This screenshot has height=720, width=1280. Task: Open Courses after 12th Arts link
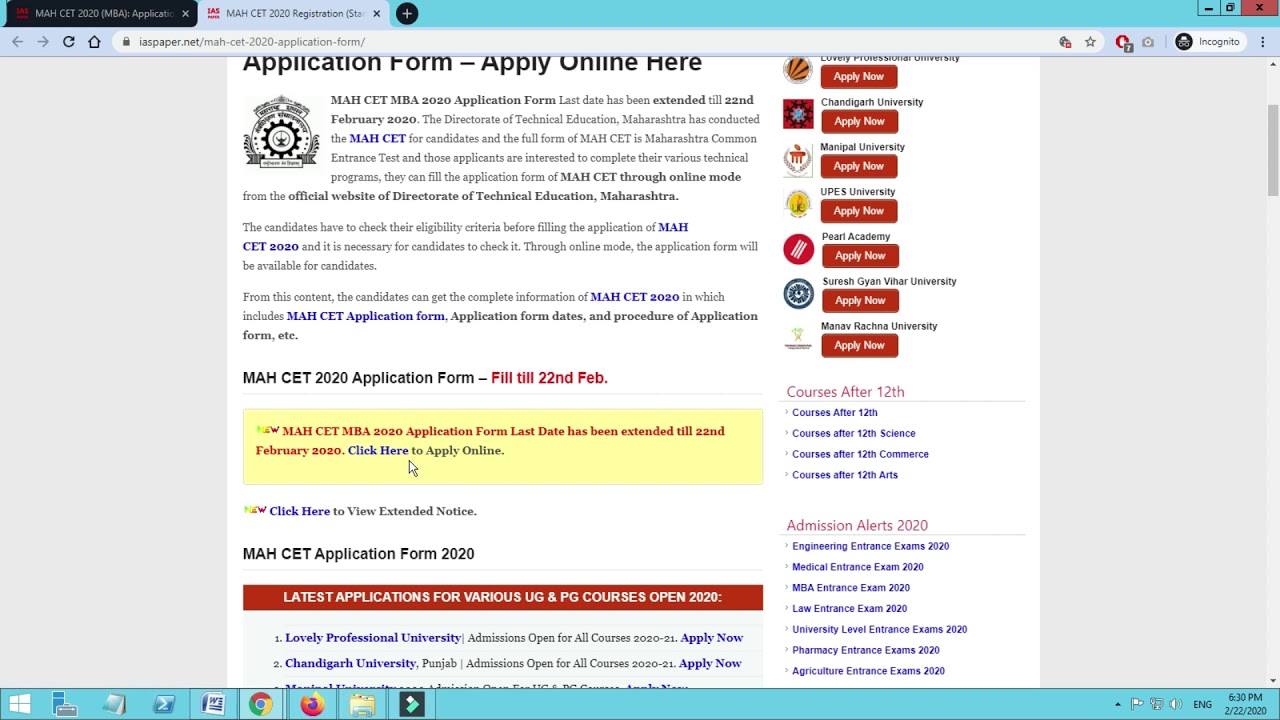[x=845, y=475]
